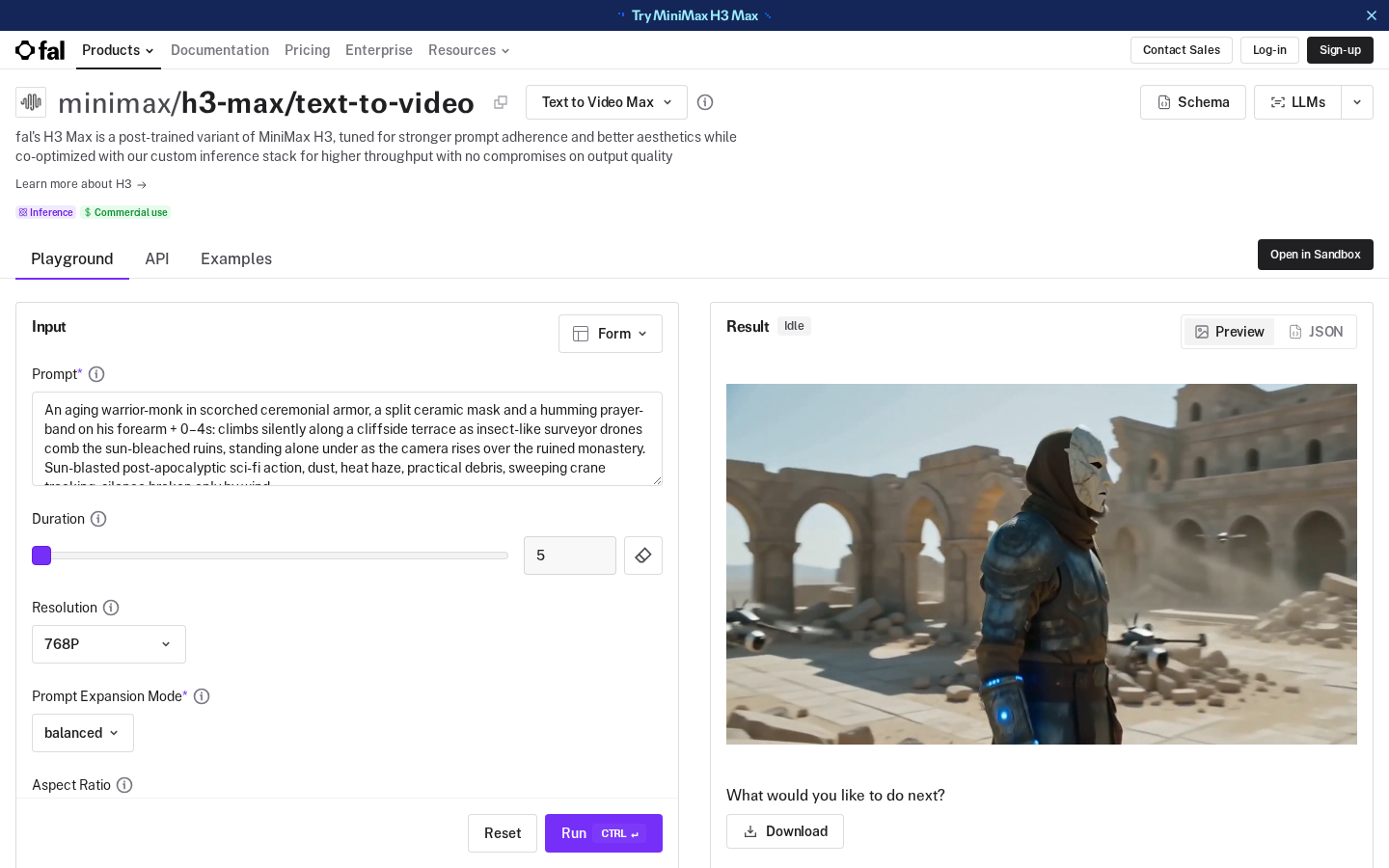Select the Playground tab

(x=72, y=258)
